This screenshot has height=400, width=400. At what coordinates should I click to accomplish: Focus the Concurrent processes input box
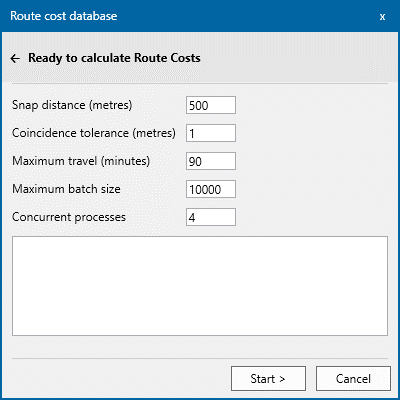(211, 217)
